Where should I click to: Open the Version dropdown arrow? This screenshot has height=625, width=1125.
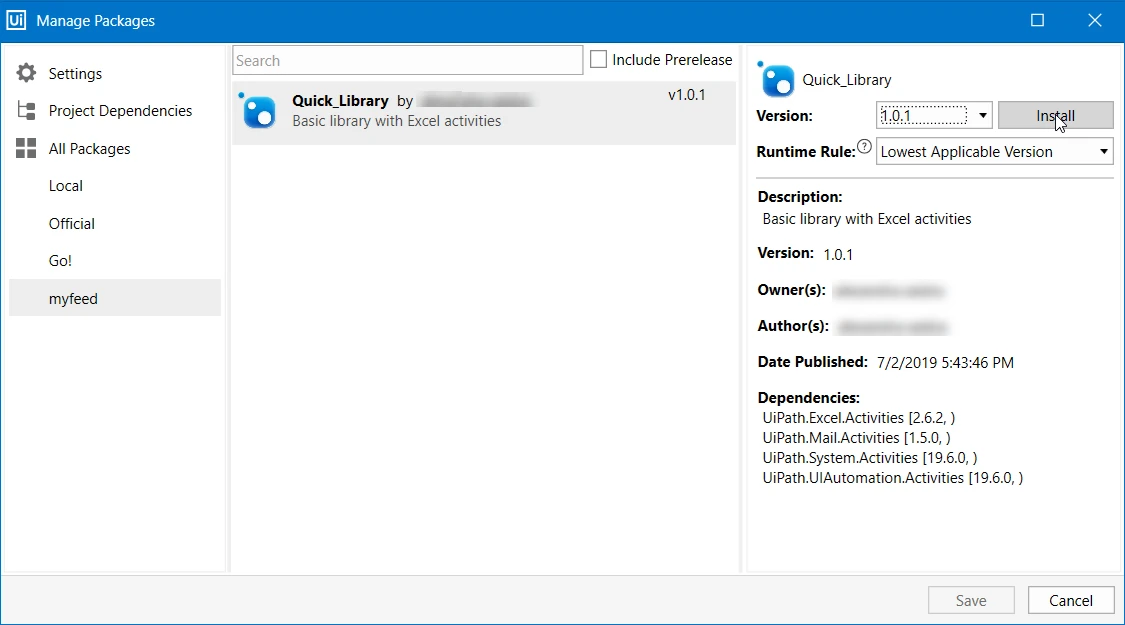pos(982,116)
